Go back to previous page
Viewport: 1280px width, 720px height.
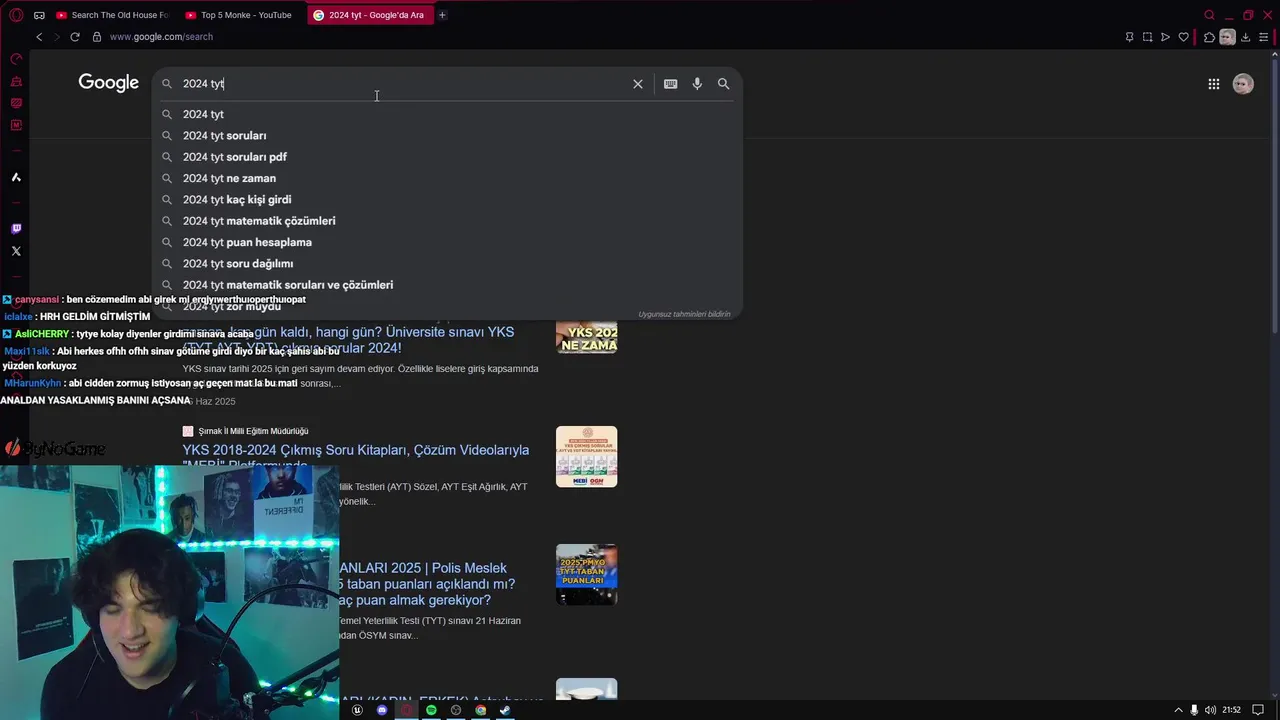[39, 37]
